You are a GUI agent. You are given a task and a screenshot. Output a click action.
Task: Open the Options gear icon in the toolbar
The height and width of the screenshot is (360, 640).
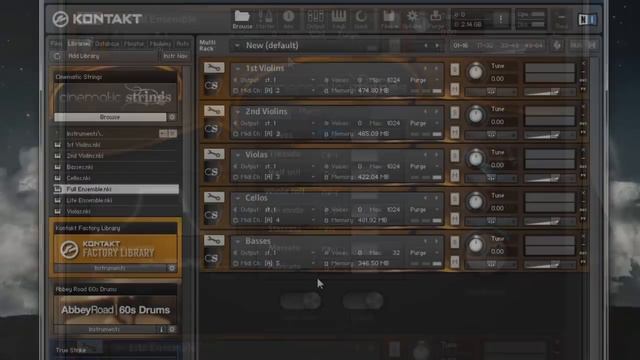point(412,17)
